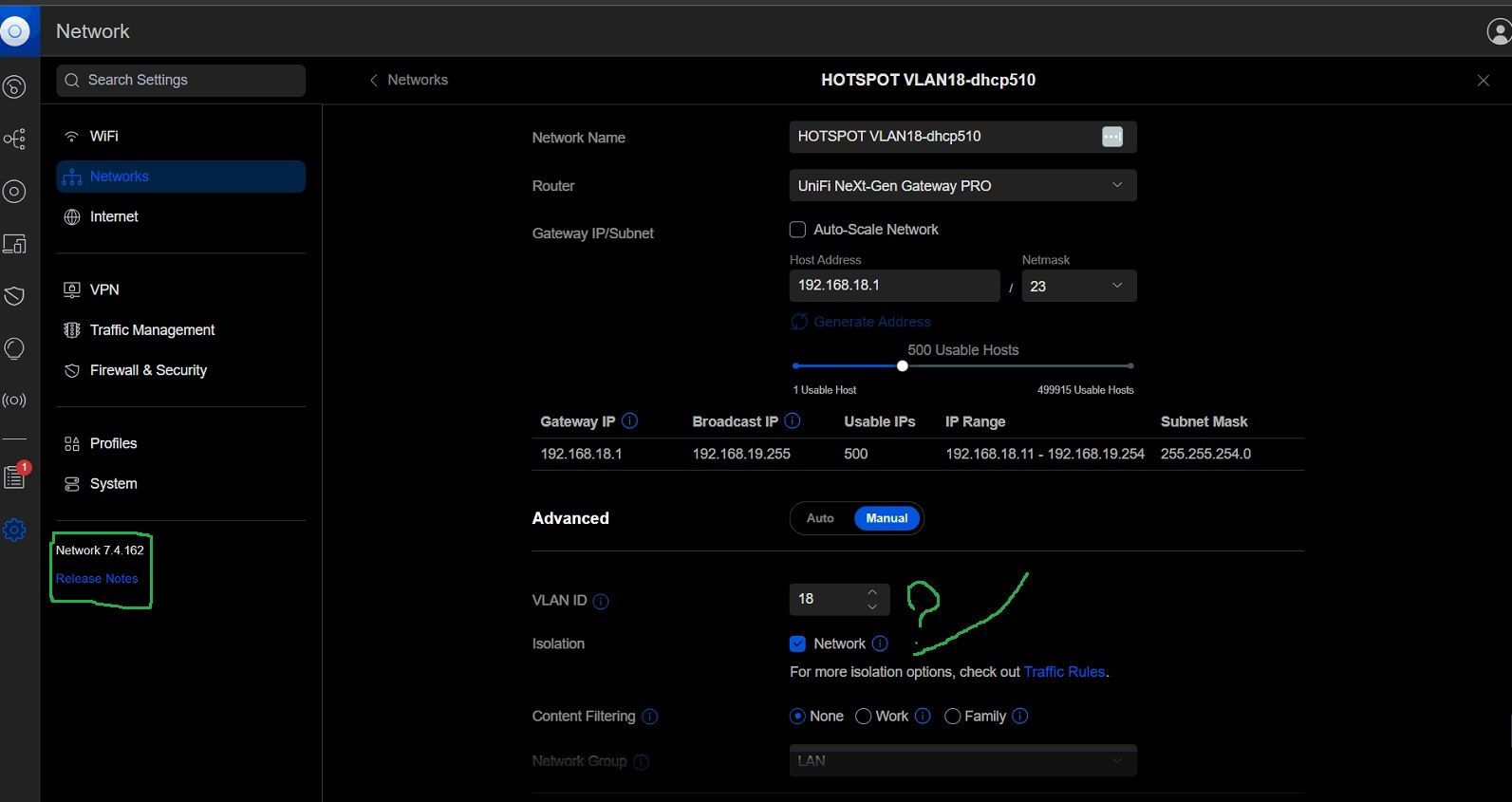Open Traffic Management in sidebar
Screen dimensions: 1512x802
click(152, 330)
